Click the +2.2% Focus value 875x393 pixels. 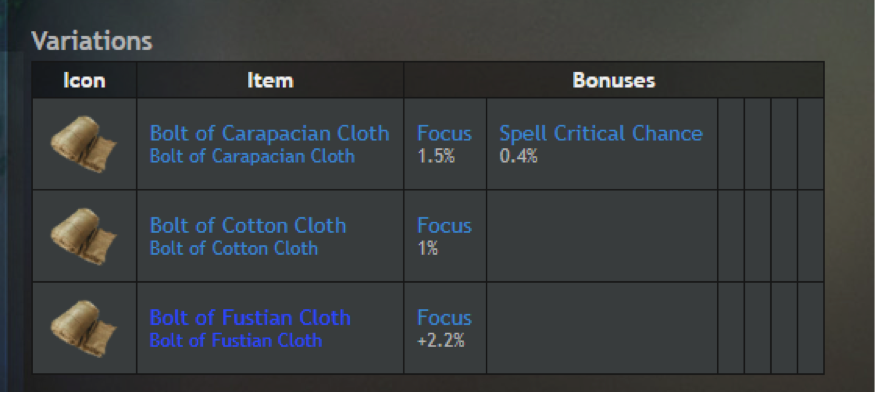tap(441, 341)
